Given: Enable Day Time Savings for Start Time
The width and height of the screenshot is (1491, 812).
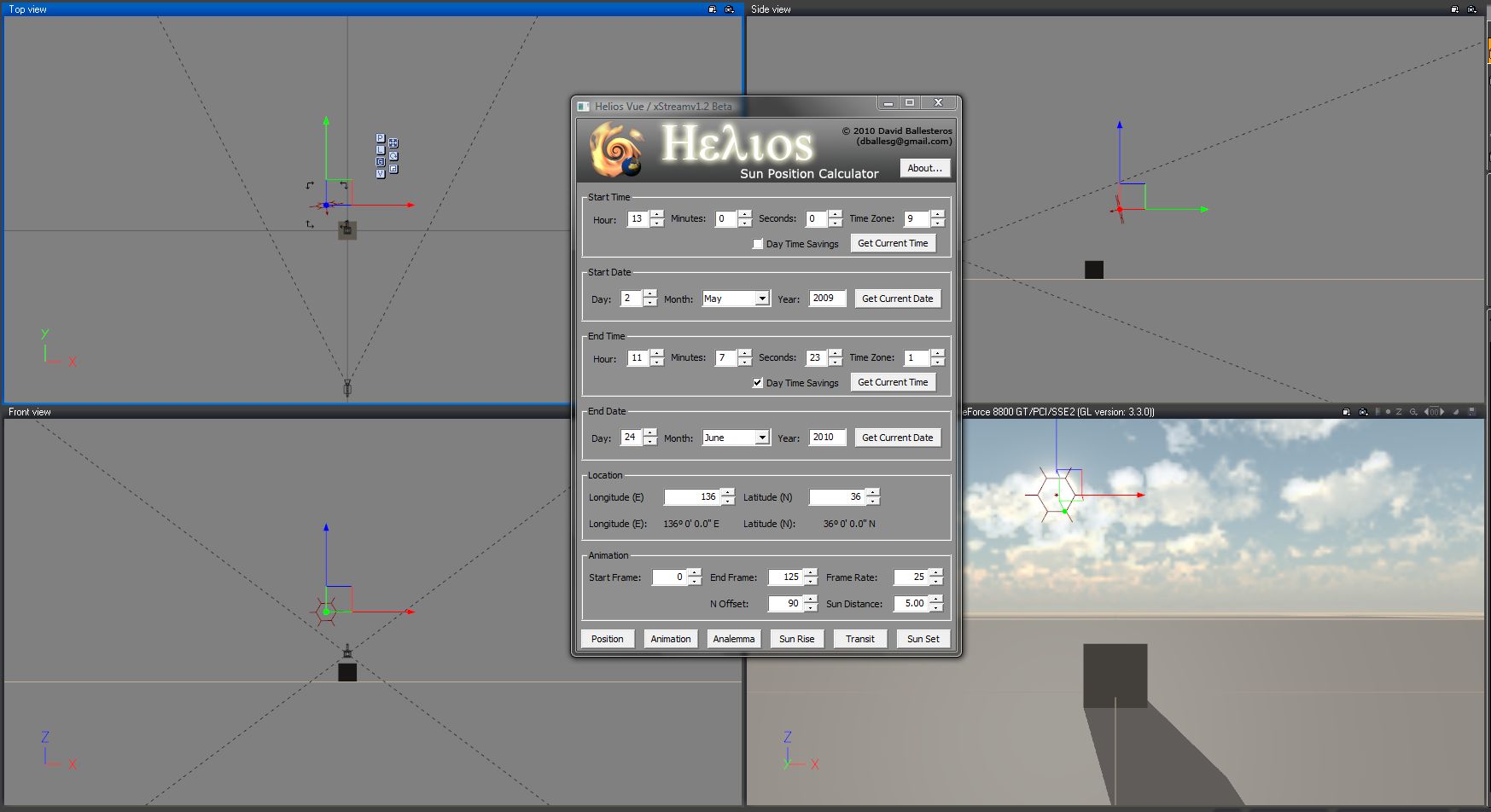Looking at the screenshot, I should (758, 244).
